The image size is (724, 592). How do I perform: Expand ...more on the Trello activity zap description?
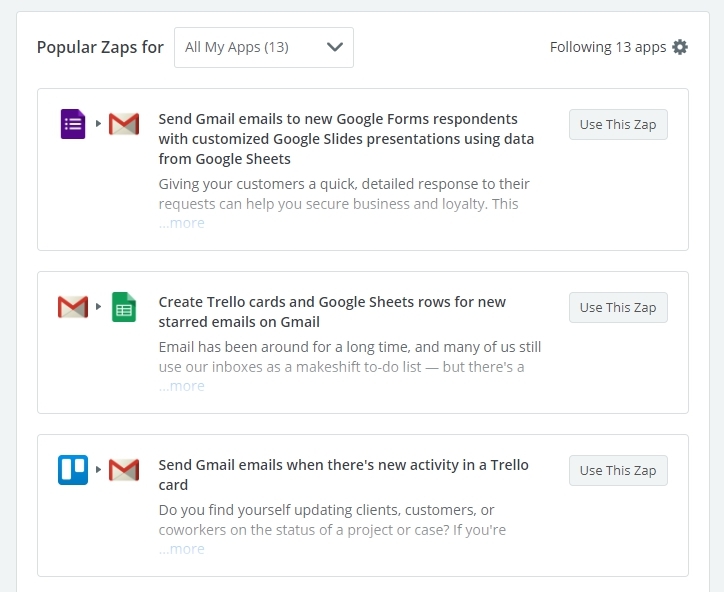[182, 549]
